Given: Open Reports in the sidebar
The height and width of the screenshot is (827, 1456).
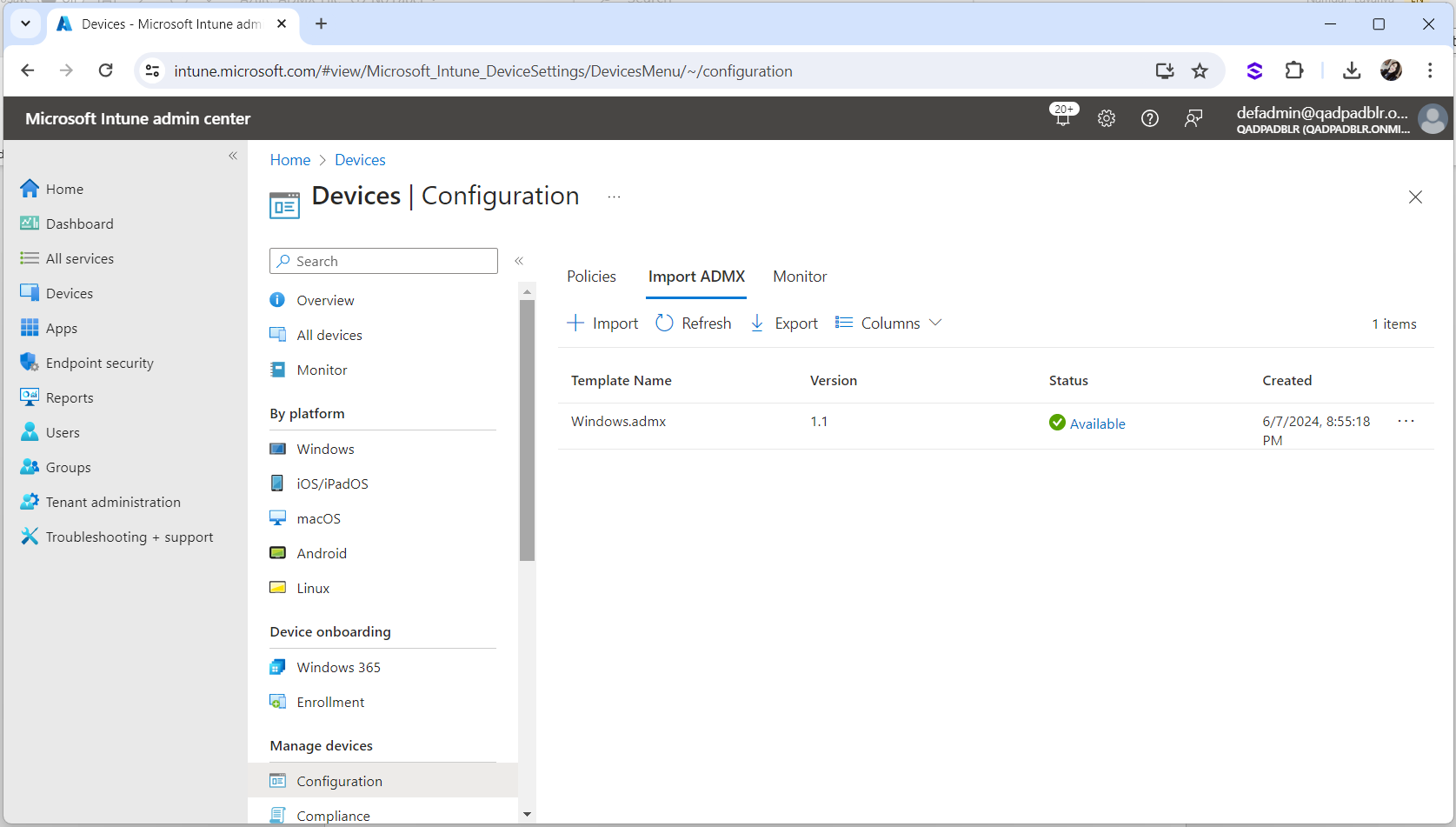Looking at the screenshot, I should point(57,397).
